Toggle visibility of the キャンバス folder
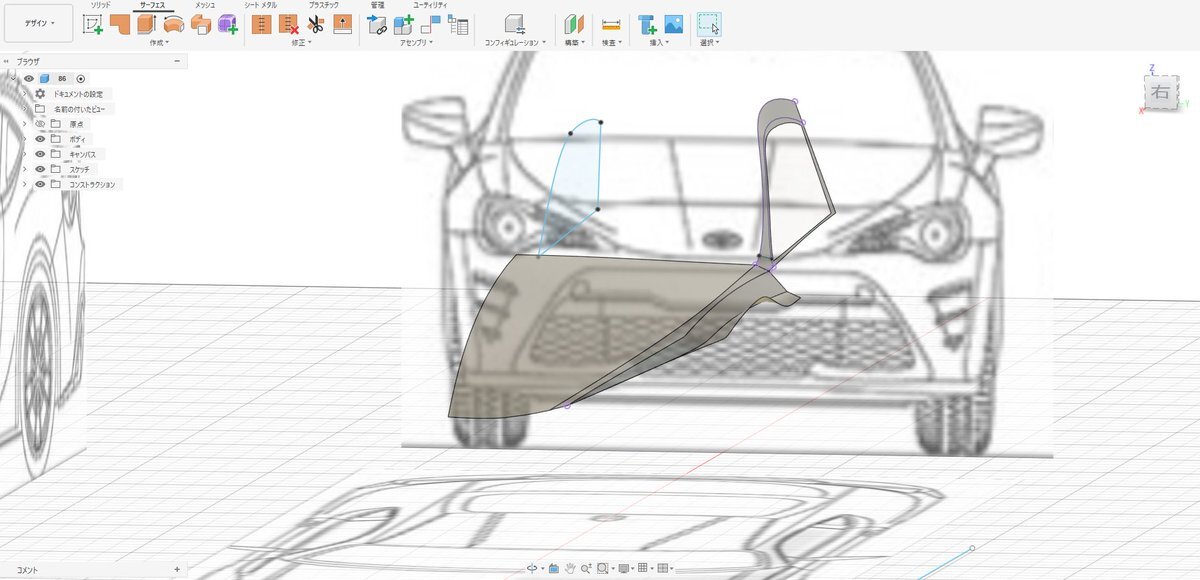The image size is (1200, 580). coord(40,154)
